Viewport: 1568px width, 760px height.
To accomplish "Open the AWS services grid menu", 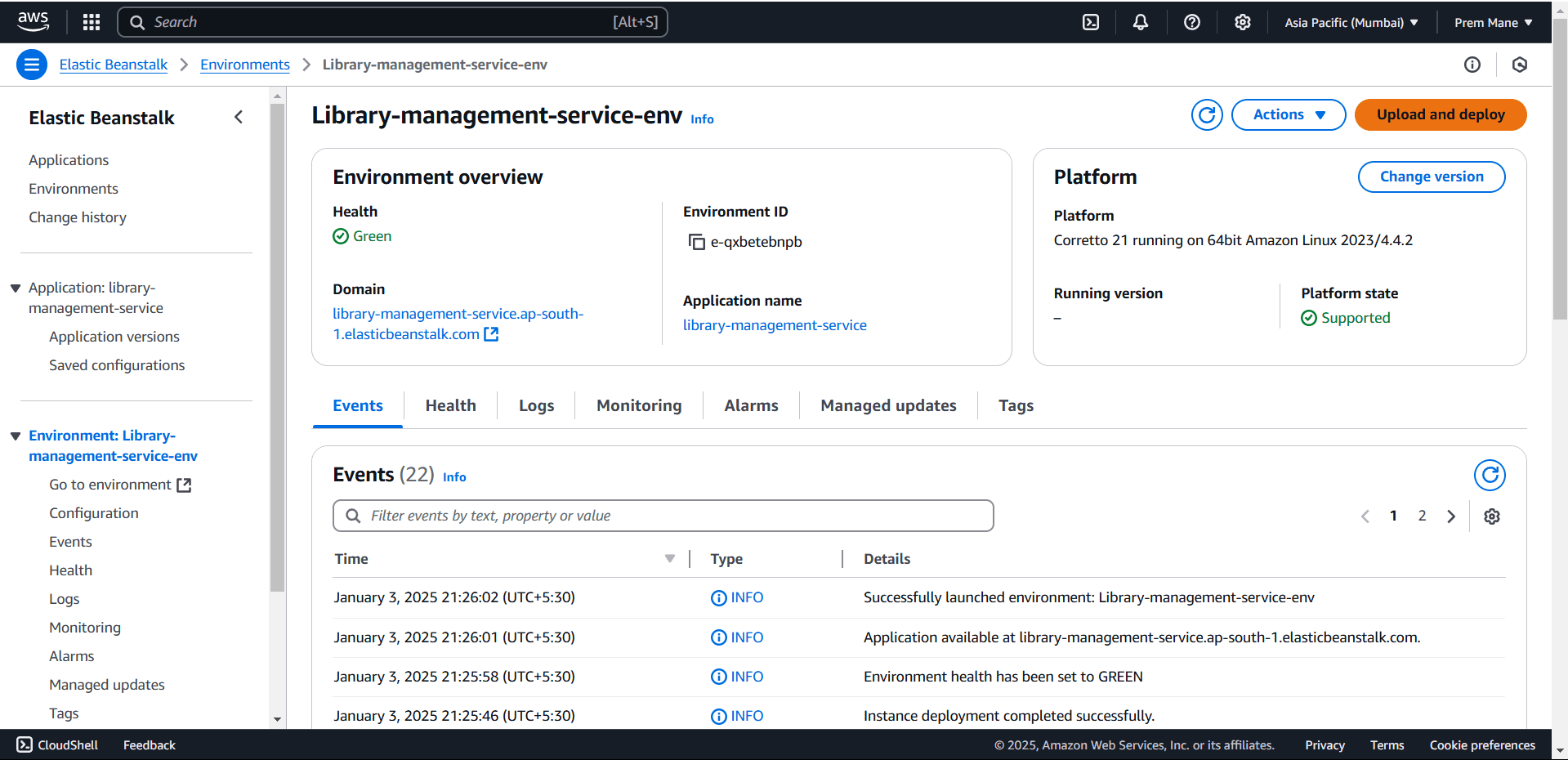I will tap(92, 22).
